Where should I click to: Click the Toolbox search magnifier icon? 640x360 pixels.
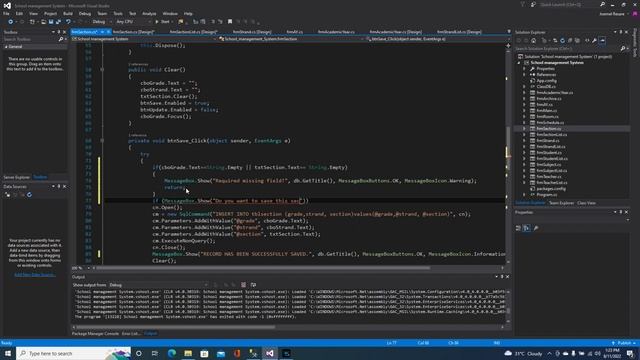click(60, 39)
